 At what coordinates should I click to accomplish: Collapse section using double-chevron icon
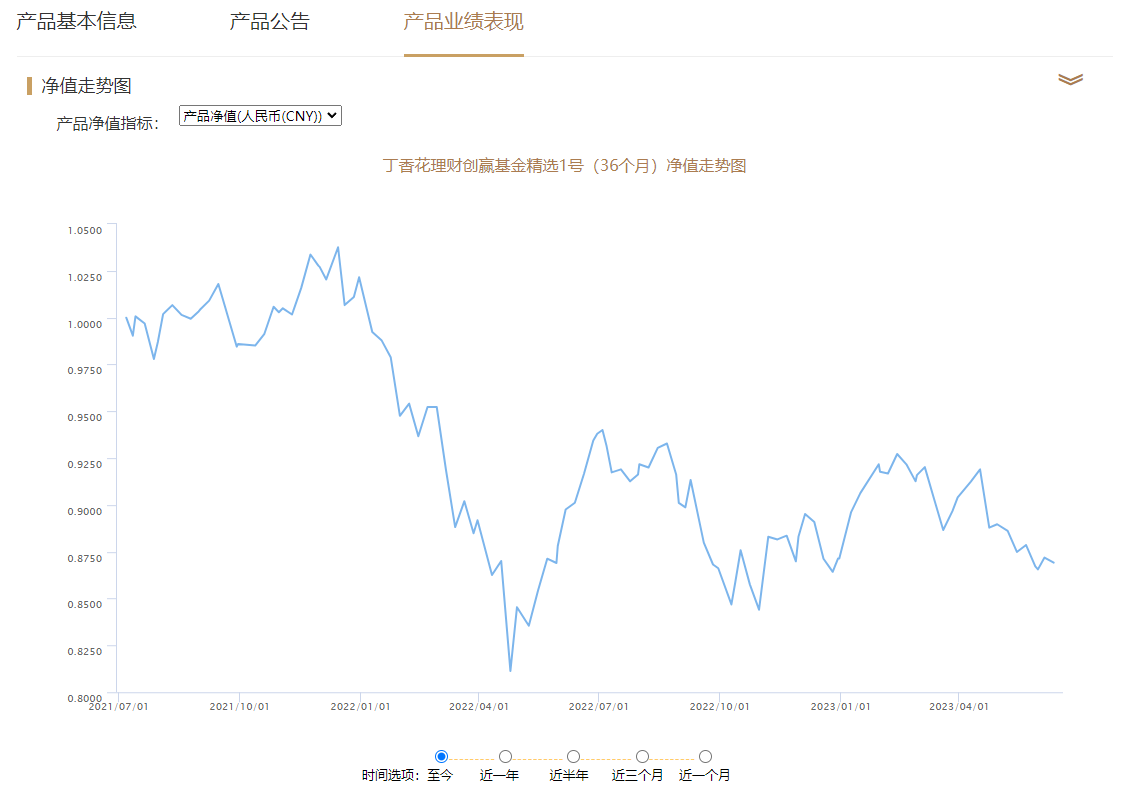[x=1070, y=79]
